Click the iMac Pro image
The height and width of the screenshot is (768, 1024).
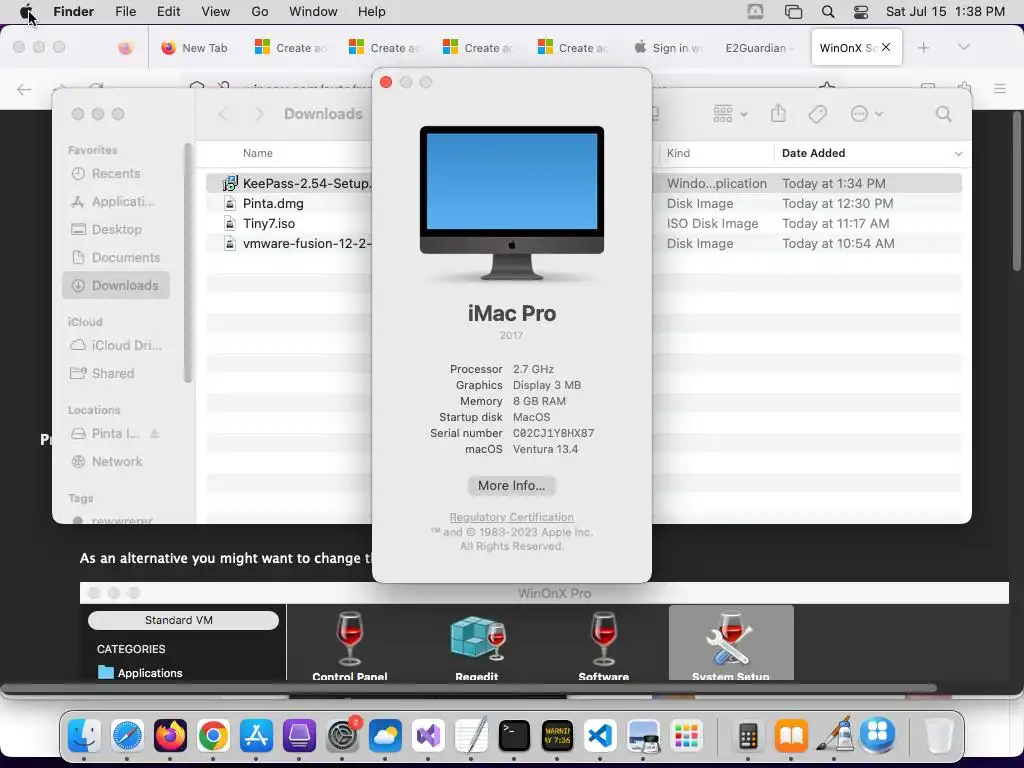click(511, 202)
